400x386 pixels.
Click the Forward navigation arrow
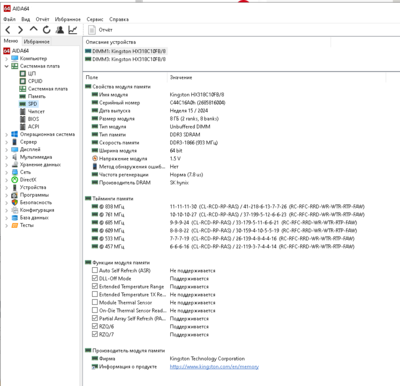coord(20,30)
